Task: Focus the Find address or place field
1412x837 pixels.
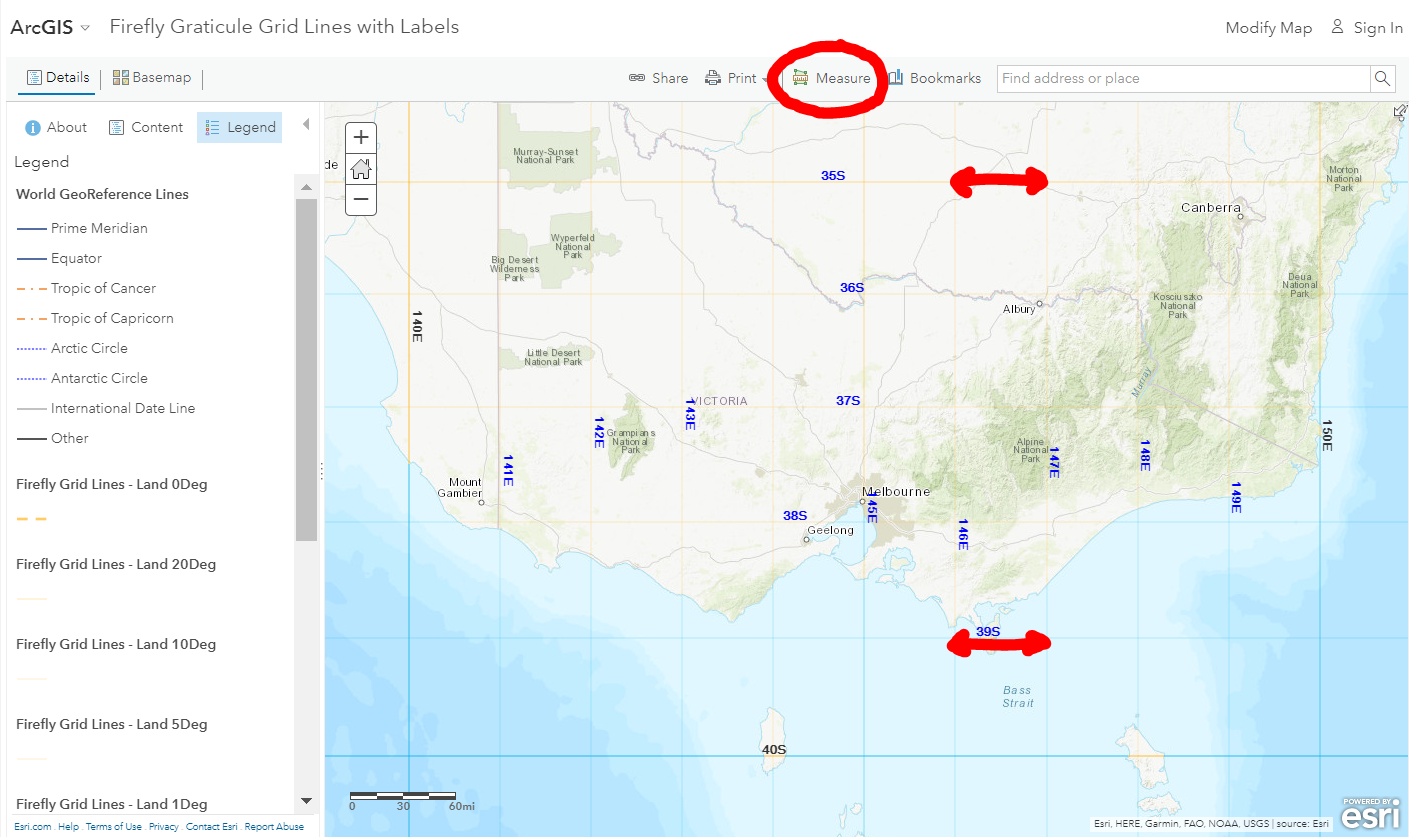Action: 1183,78
